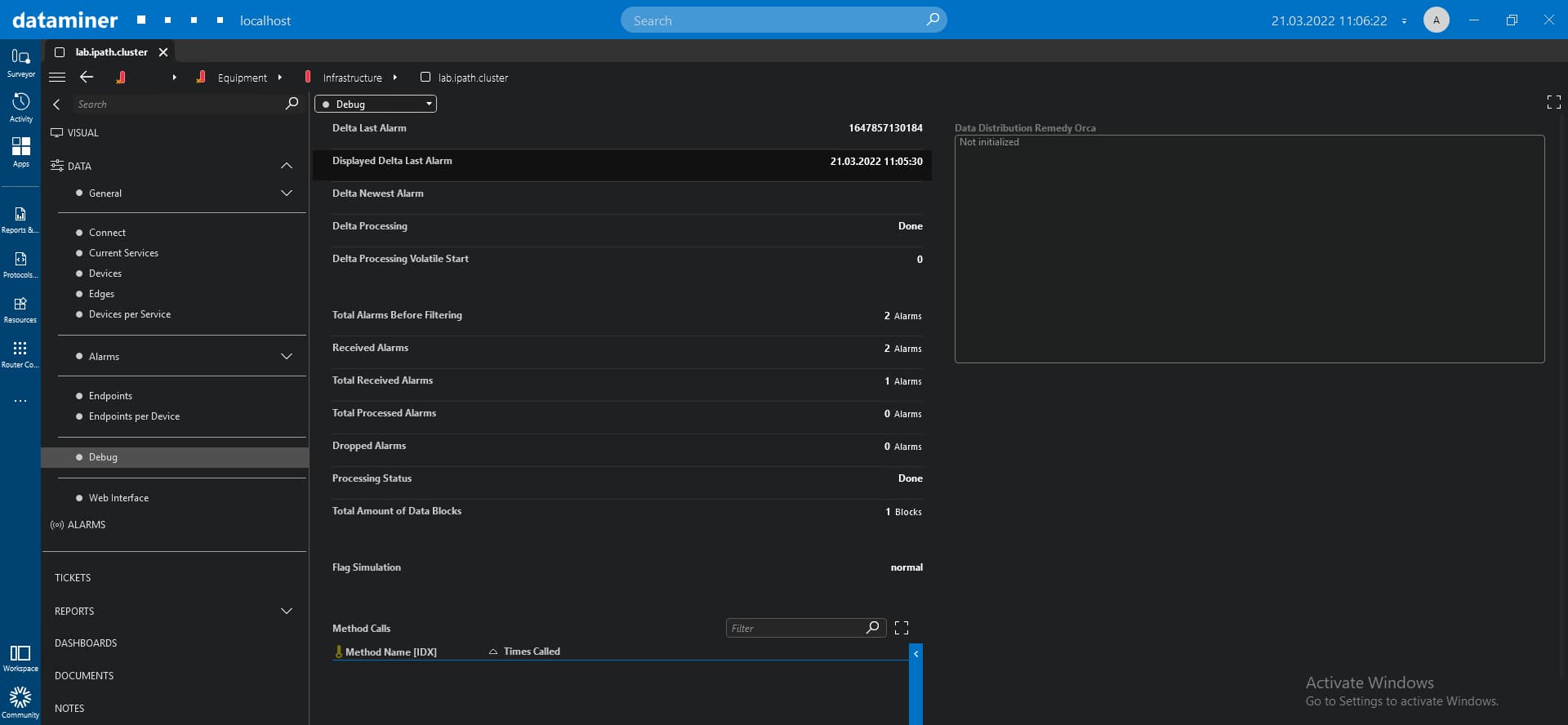Open the DOCUMENTS section
1568x725 pixels.
pos(84,676)
